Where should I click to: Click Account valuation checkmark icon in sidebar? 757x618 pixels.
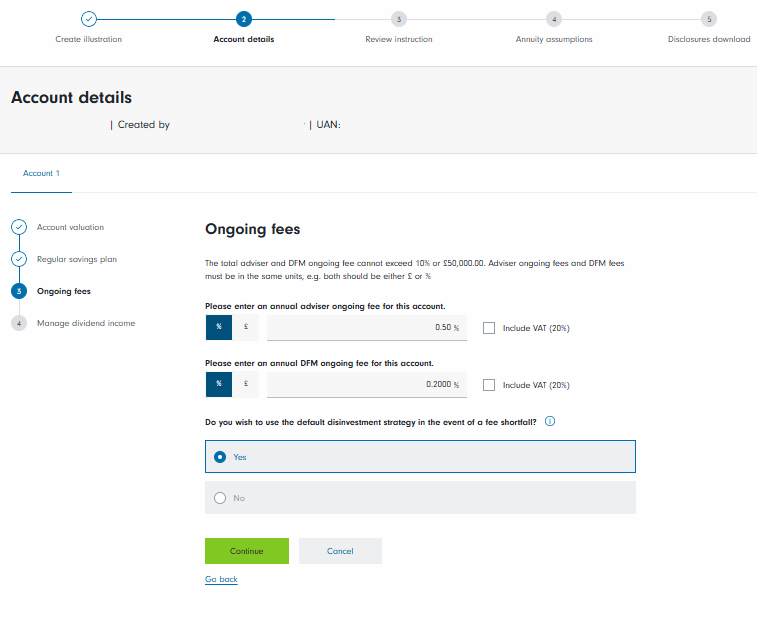point(19,227)
